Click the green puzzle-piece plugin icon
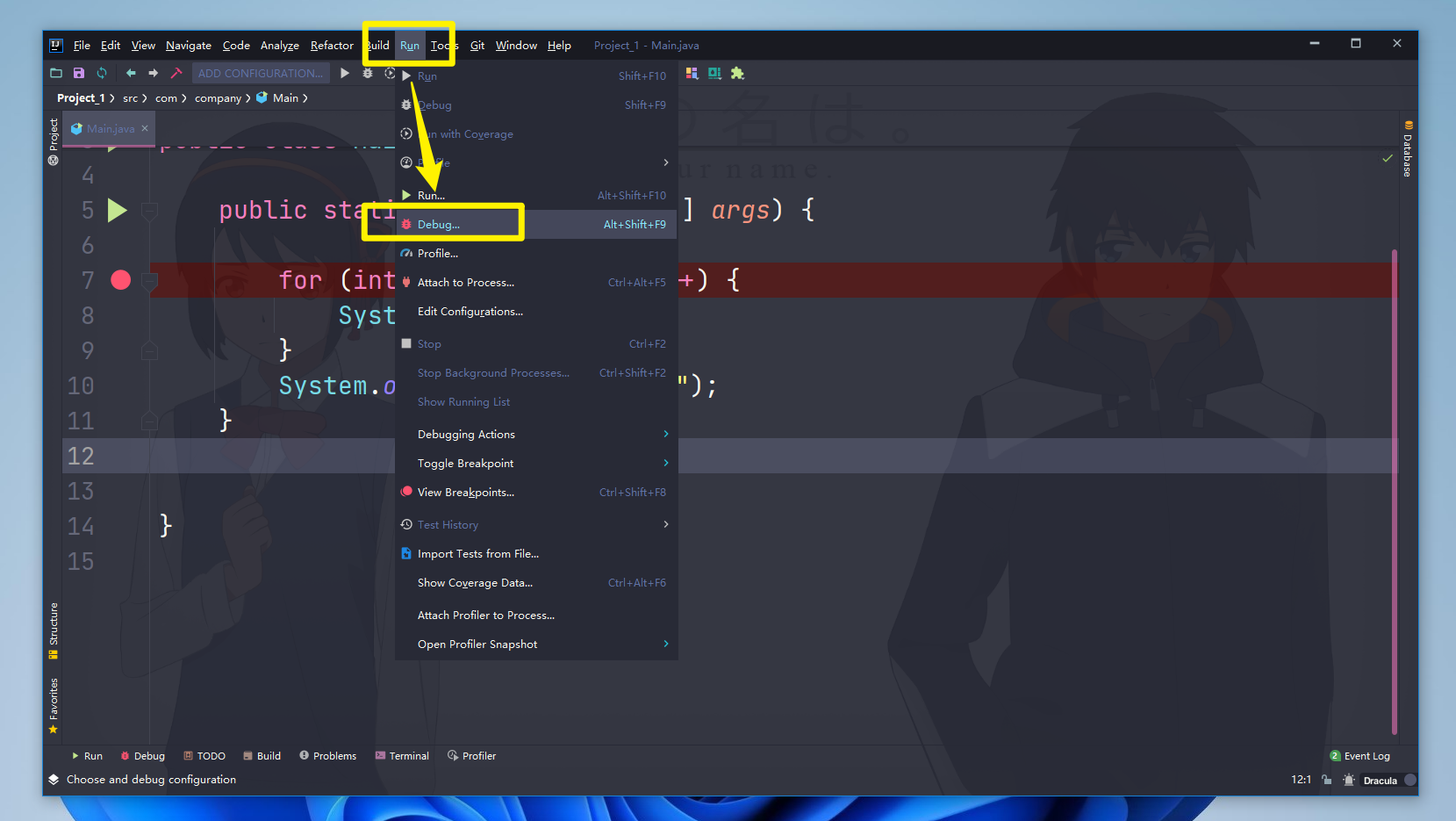The width and height of the screenshot is (1456, 821). point(737,73)
